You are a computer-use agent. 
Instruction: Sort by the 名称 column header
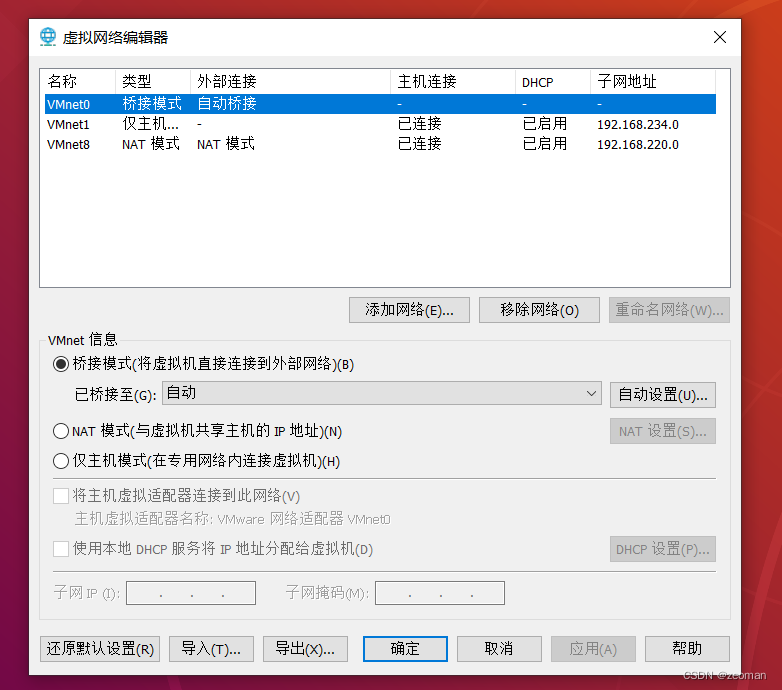point(78,81)
